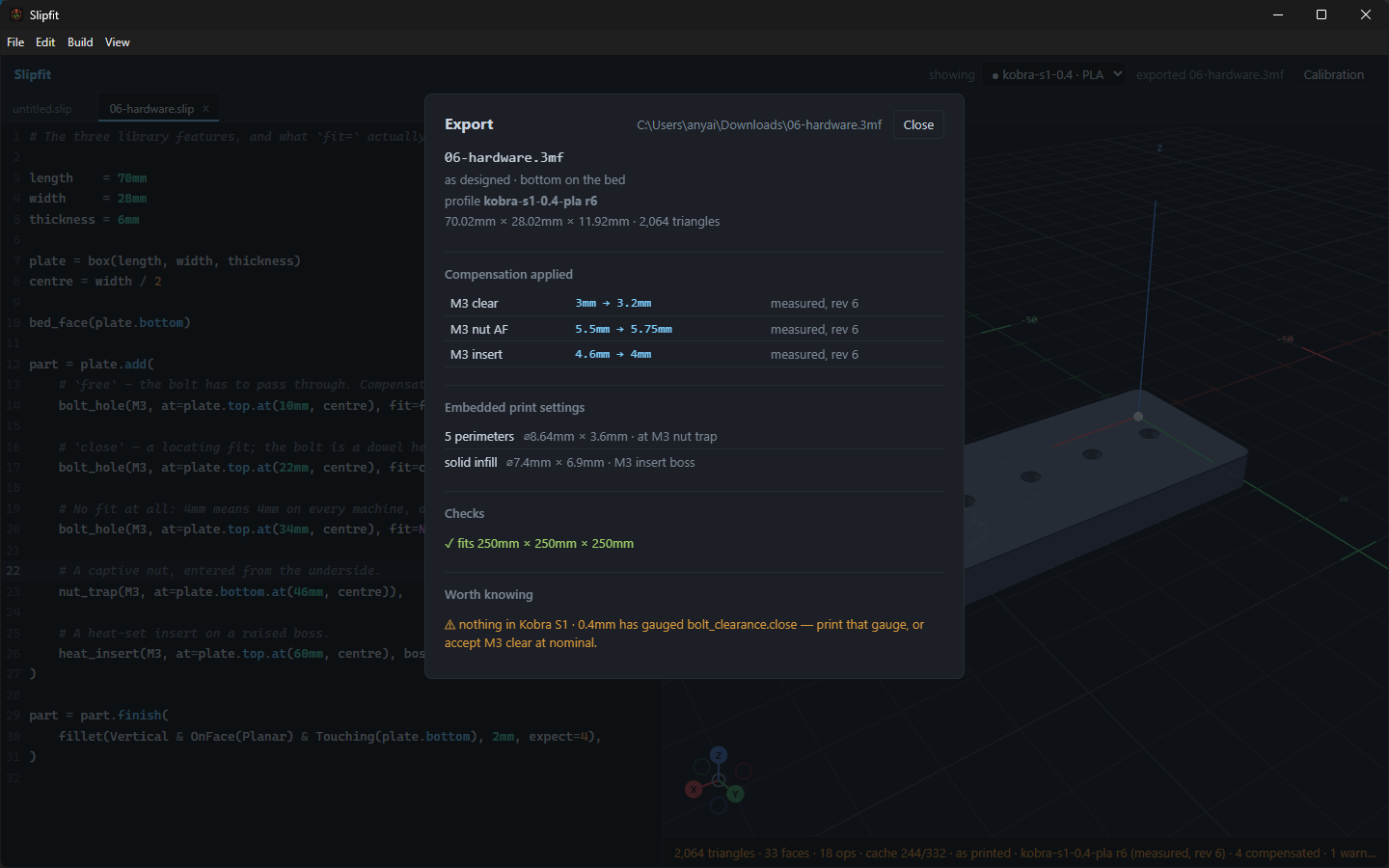Place cursor in editor line 'length = 70mm'

tap(88, 178)
